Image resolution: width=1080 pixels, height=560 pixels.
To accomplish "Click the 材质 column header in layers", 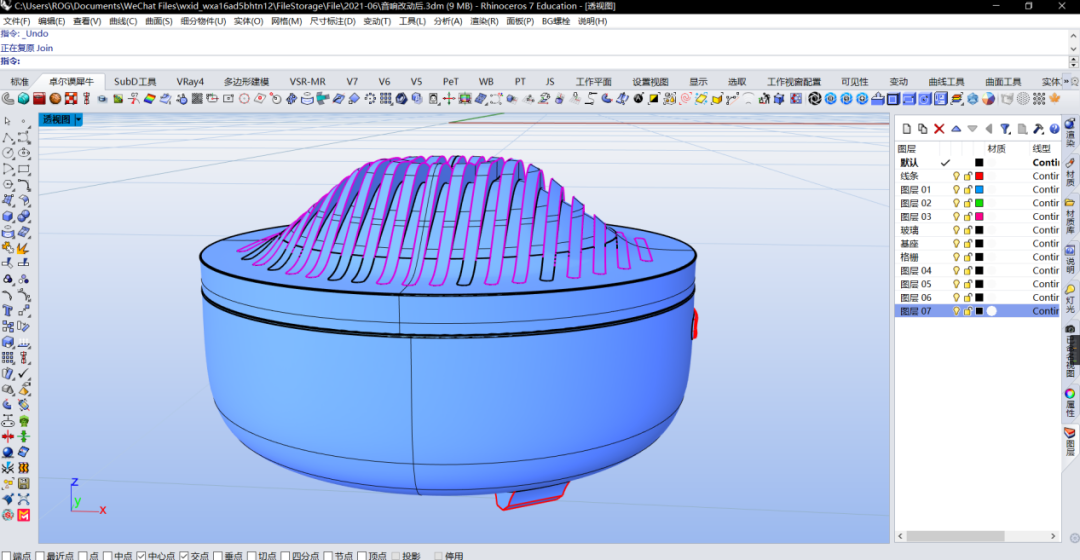I will (997, 149).
